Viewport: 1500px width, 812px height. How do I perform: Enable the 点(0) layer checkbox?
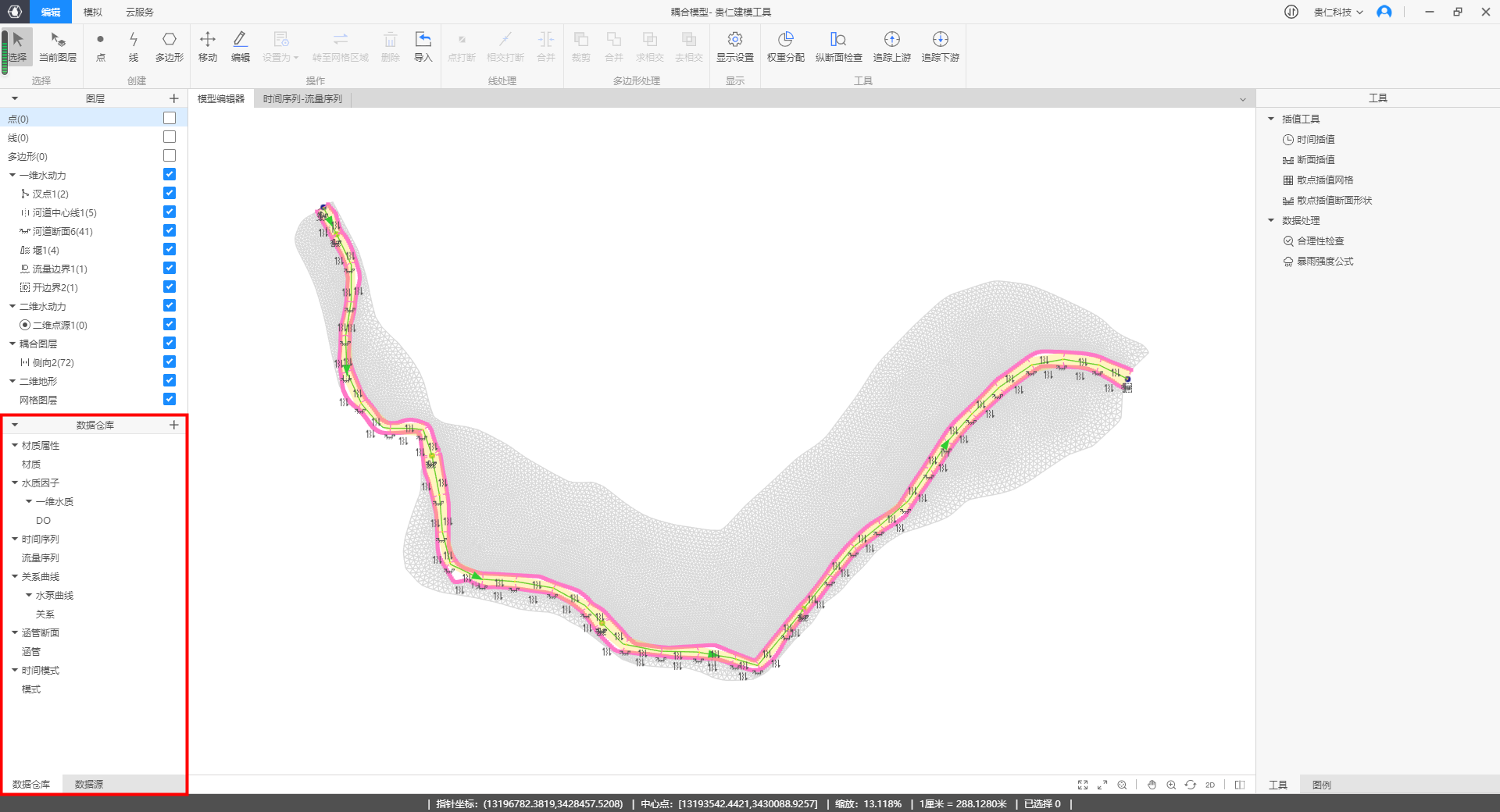click(x=170, y=118)
